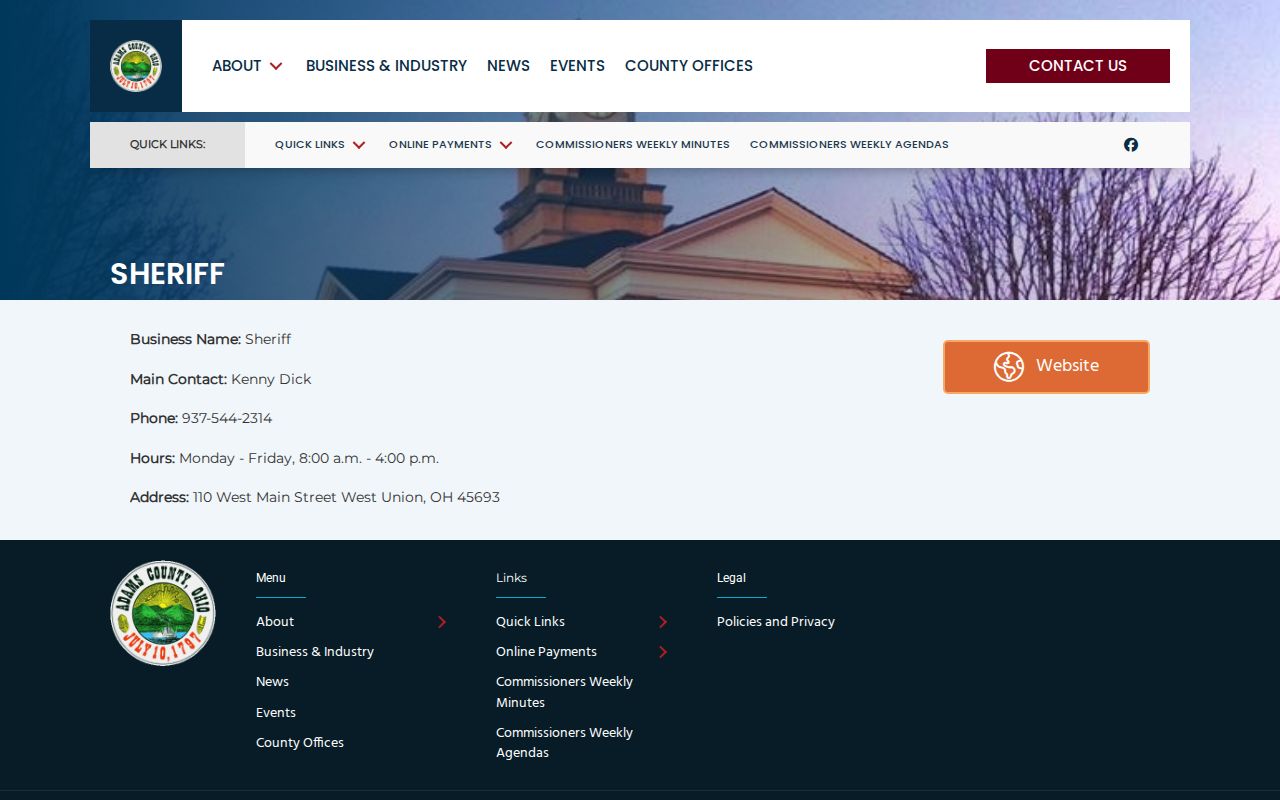
Task: Open County Offices in top navigation
Action: pos(689,66)
